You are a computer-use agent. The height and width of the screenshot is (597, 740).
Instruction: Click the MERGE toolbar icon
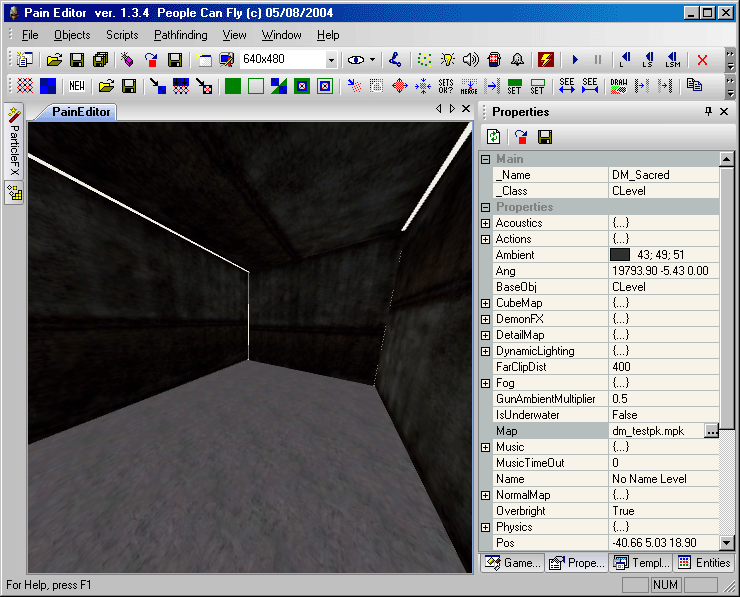pyautogui.click(x=470, y=86)
